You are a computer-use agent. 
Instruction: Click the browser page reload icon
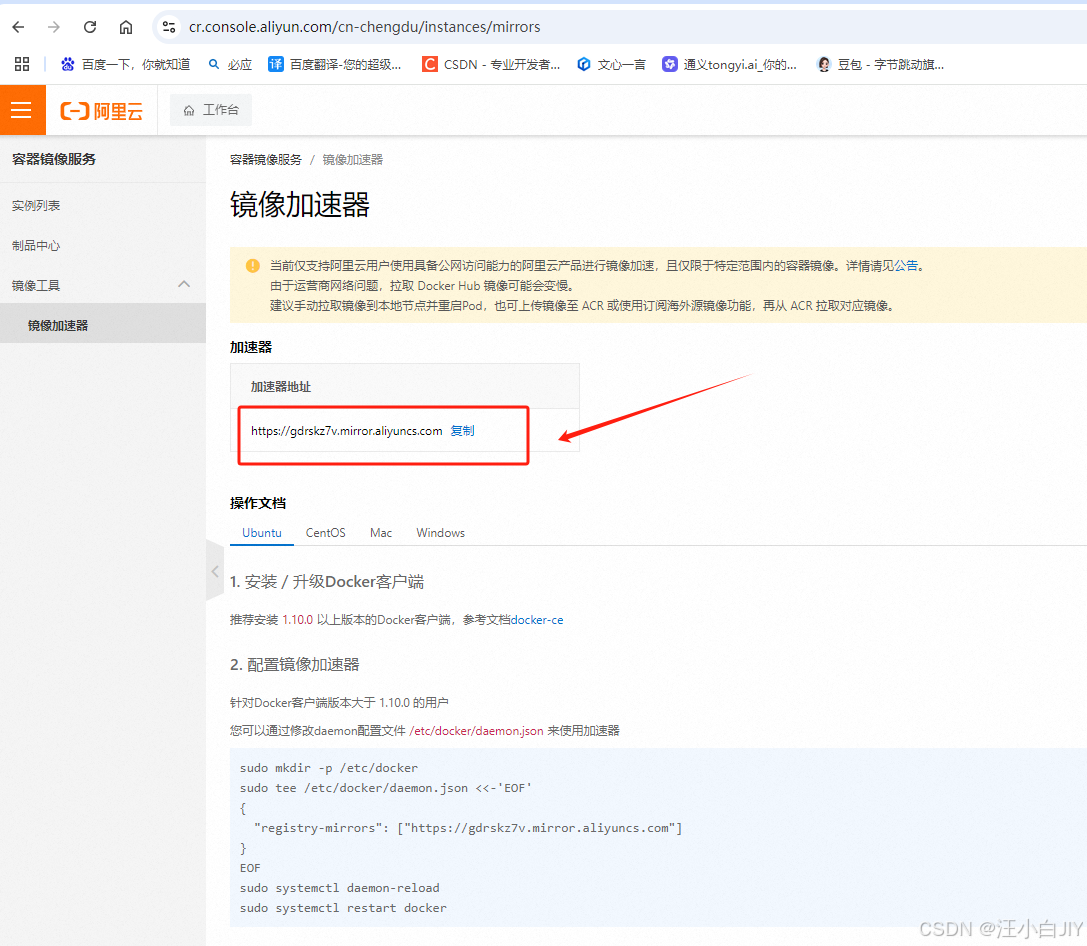pyautogui.click(x=89, y=27)
